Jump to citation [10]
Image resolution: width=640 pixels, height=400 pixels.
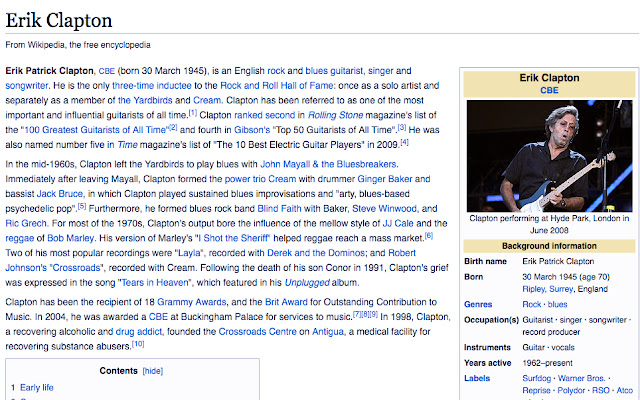pyautogui.click(x=138, y=344)
